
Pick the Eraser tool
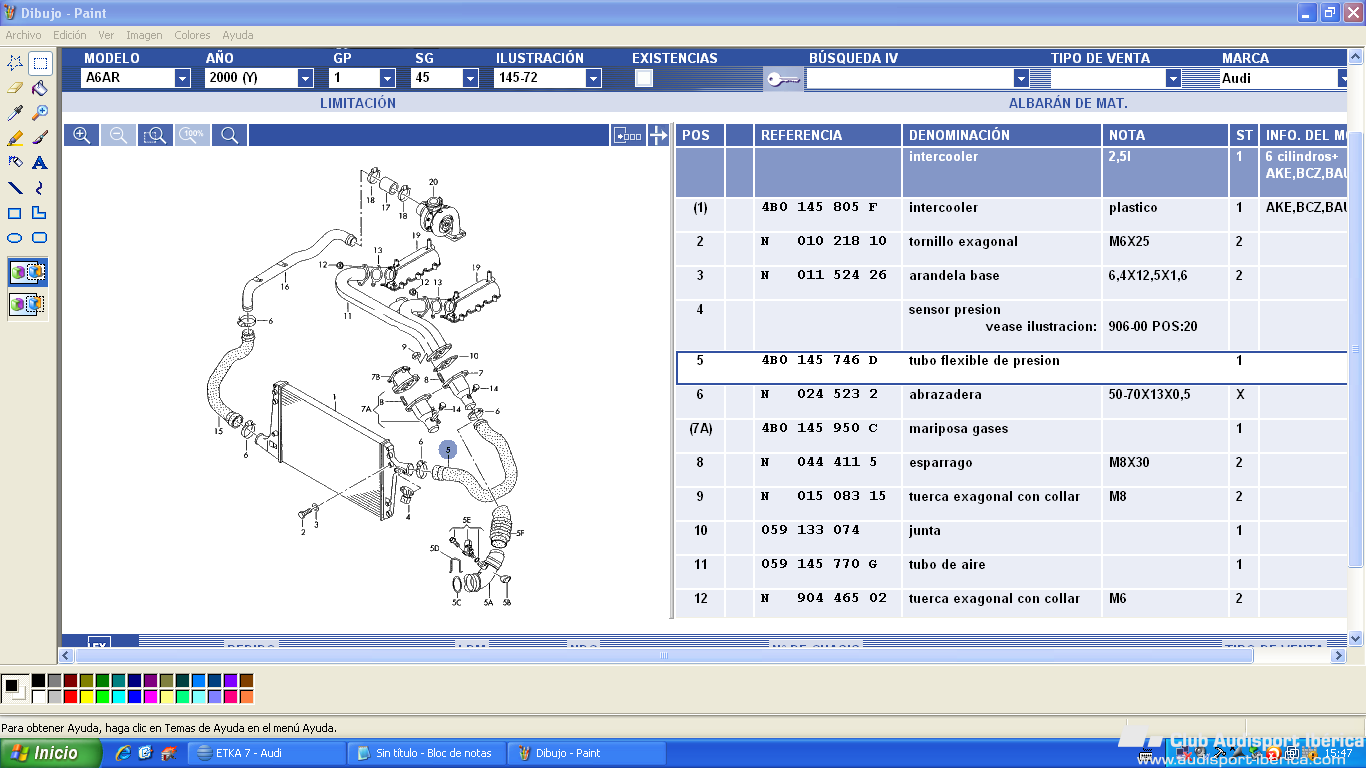pos(15,88)
